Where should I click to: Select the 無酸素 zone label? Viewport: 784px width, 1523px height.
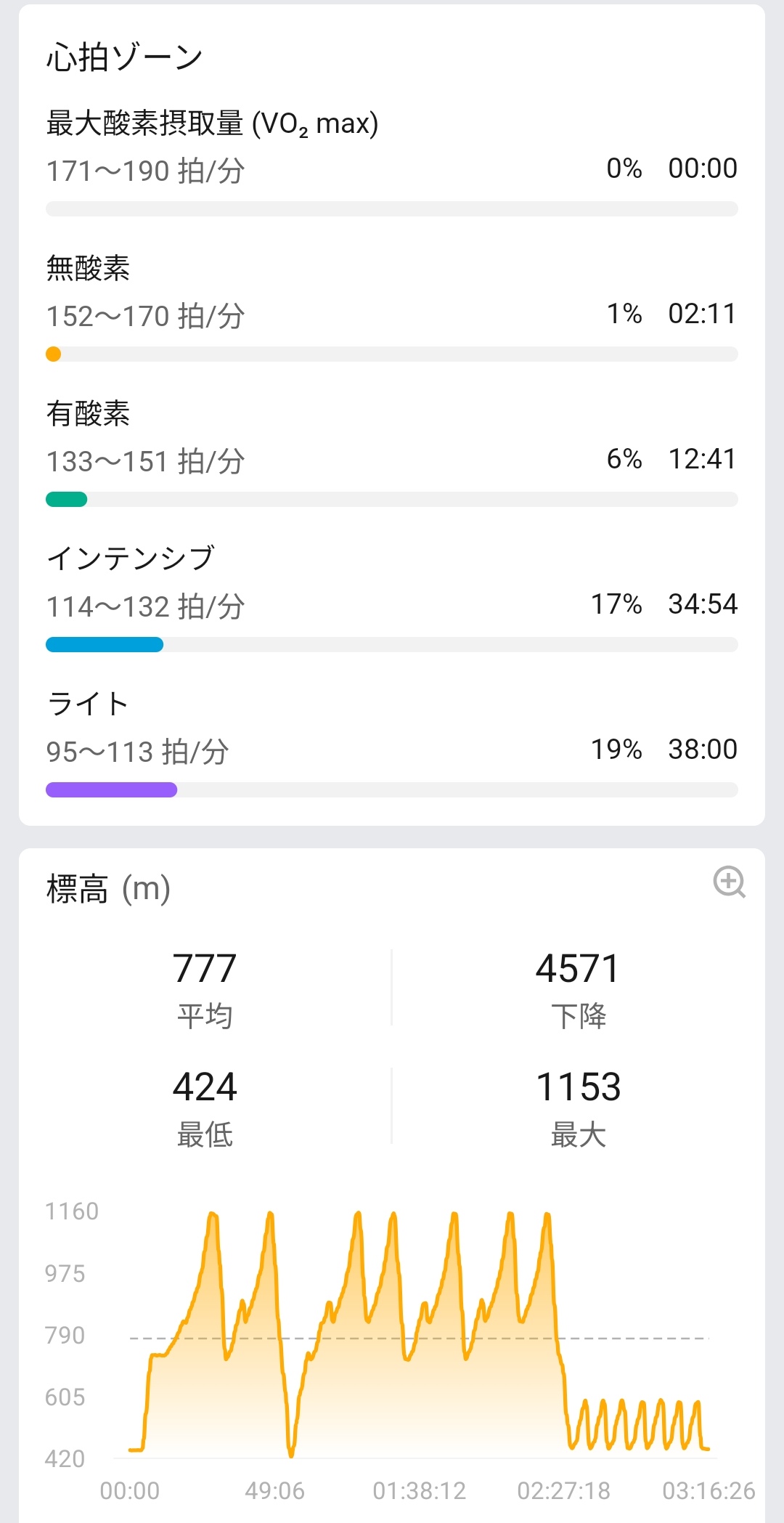click(88, 268)
